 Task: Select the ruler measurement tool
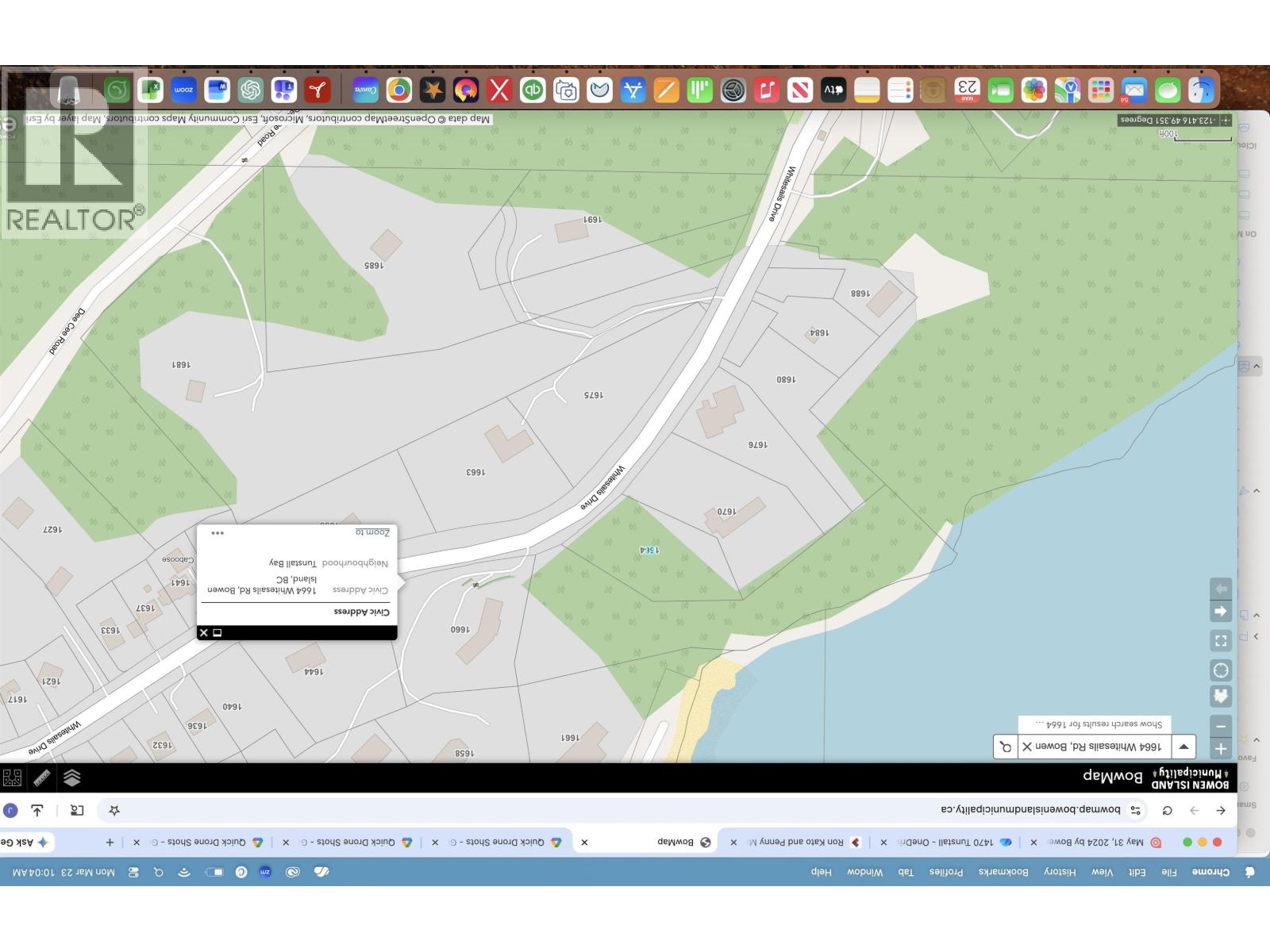(42, 777)
